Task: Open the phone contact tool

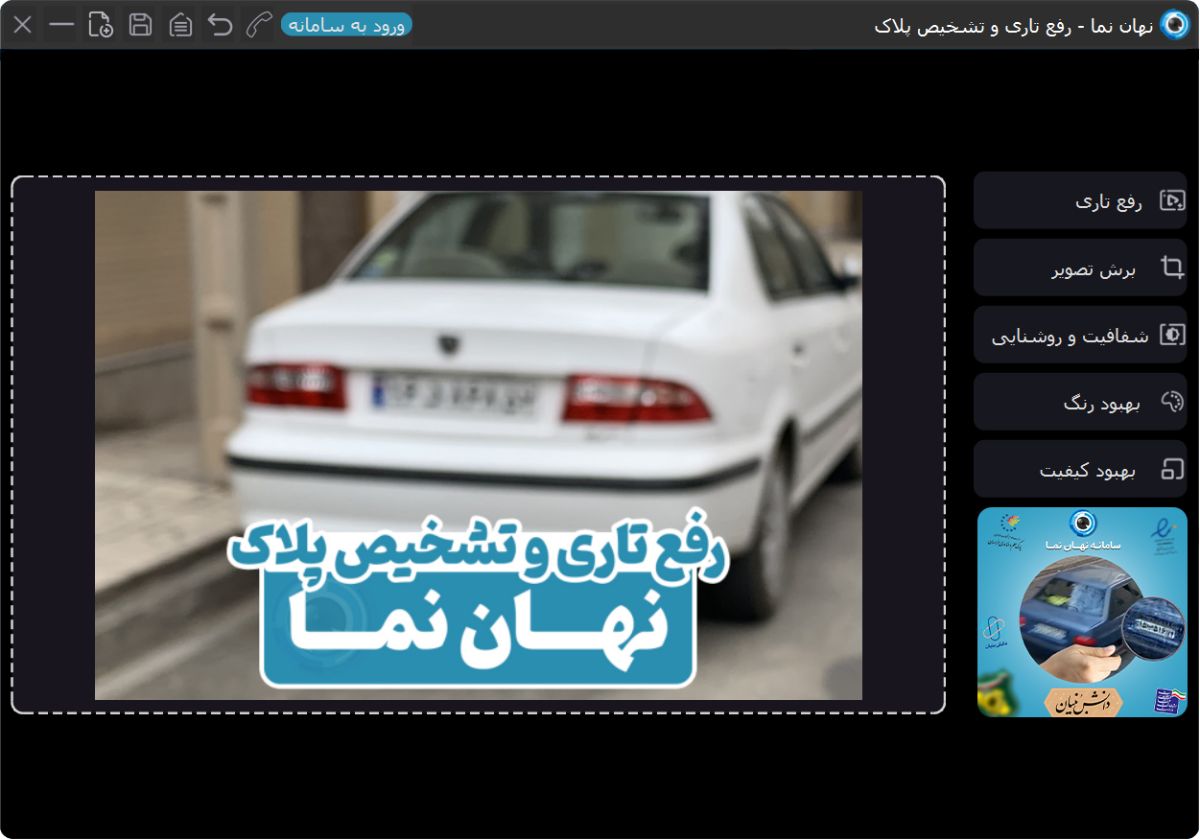Action: 257,24
